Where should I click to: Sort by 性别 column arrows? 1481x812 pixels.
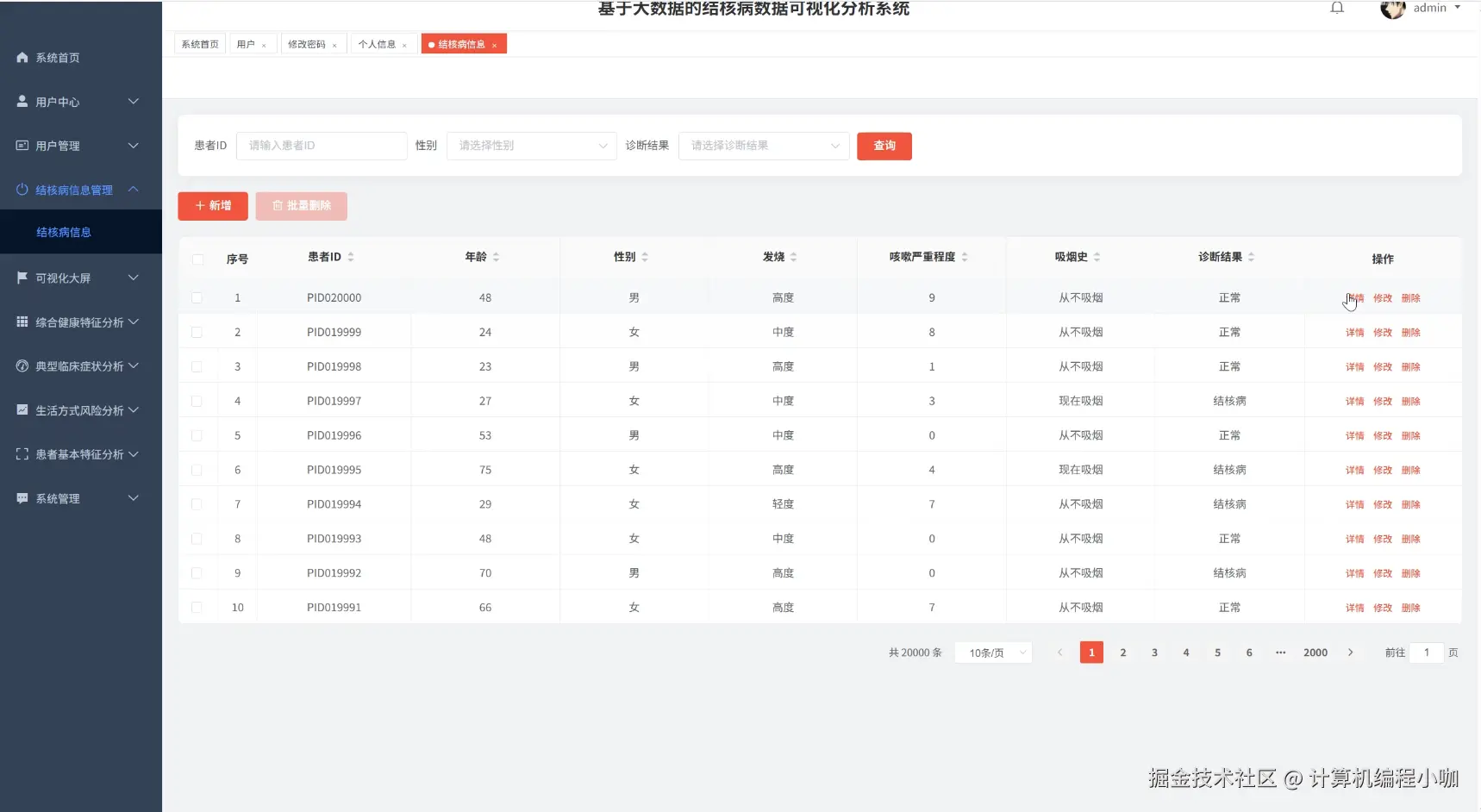[x=645, y=257]
